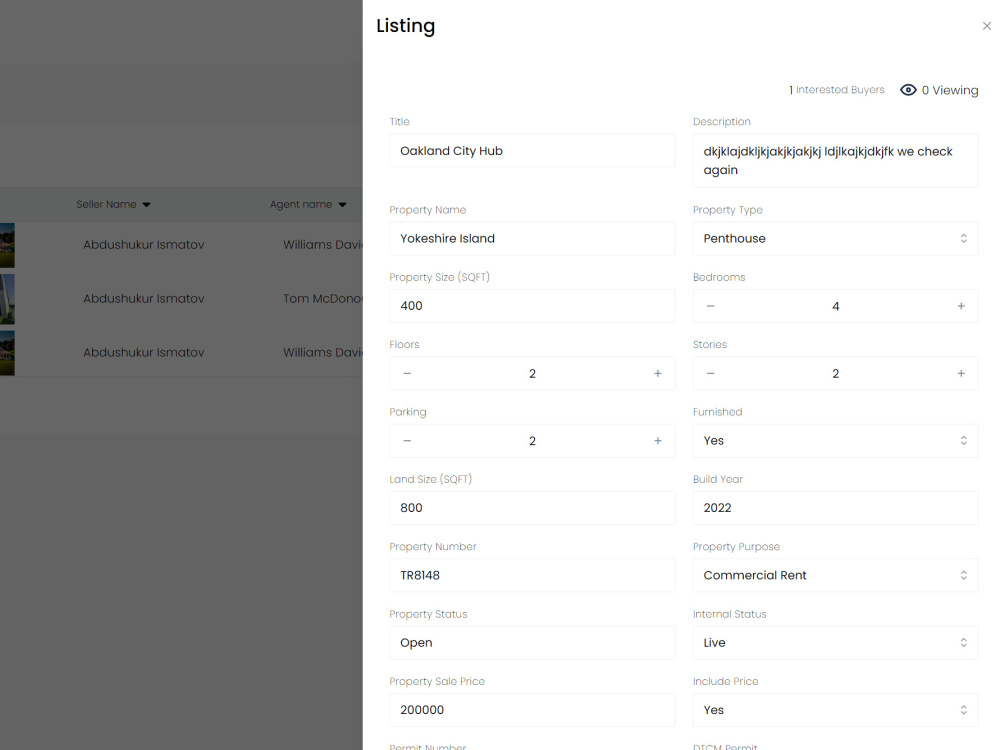The height and width of the screenshot is (750, 1000).
Task: Sort by Seller Name column arrow
Action: 147,205
